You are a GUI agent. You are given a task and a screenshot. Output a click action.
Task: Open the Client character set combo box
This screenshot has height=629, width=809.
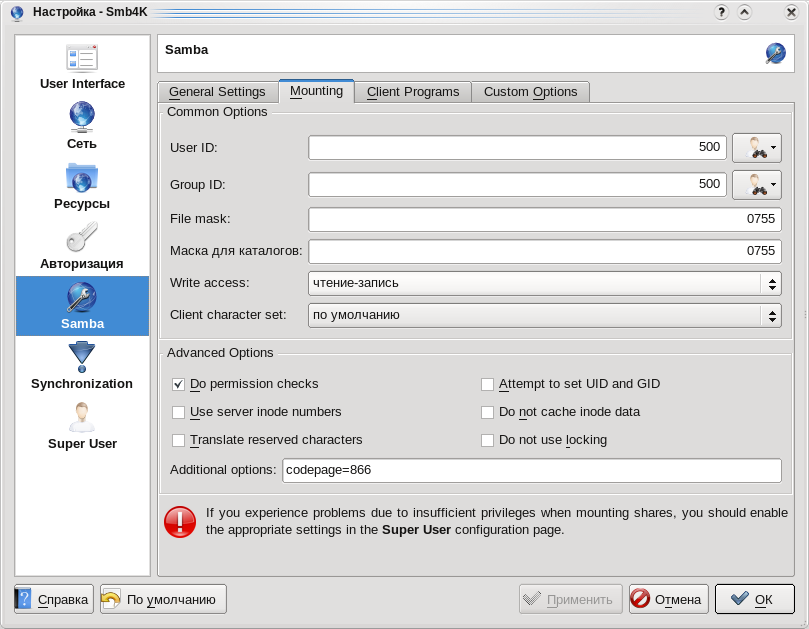coord(545,315)
